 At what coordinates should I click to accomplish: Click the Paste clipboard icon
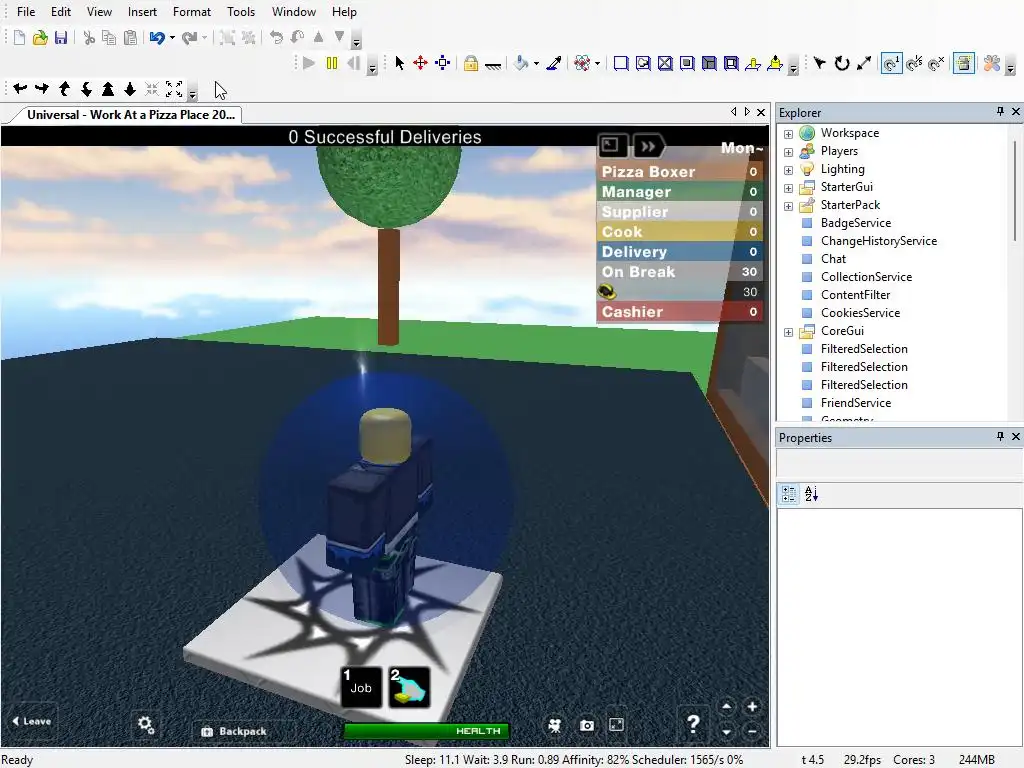(131, 38)
